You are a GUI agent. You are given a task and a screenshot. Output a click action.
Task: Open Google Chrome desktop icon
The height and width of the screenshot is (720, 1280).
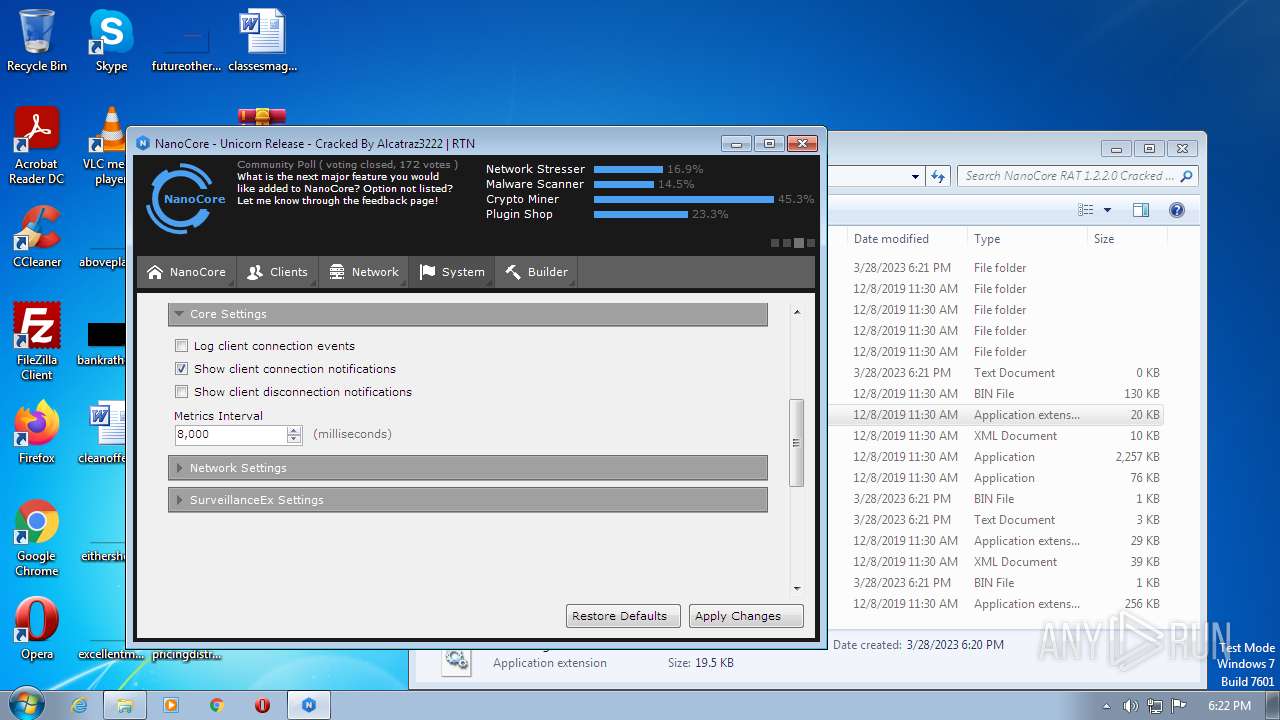click(37, 538)
